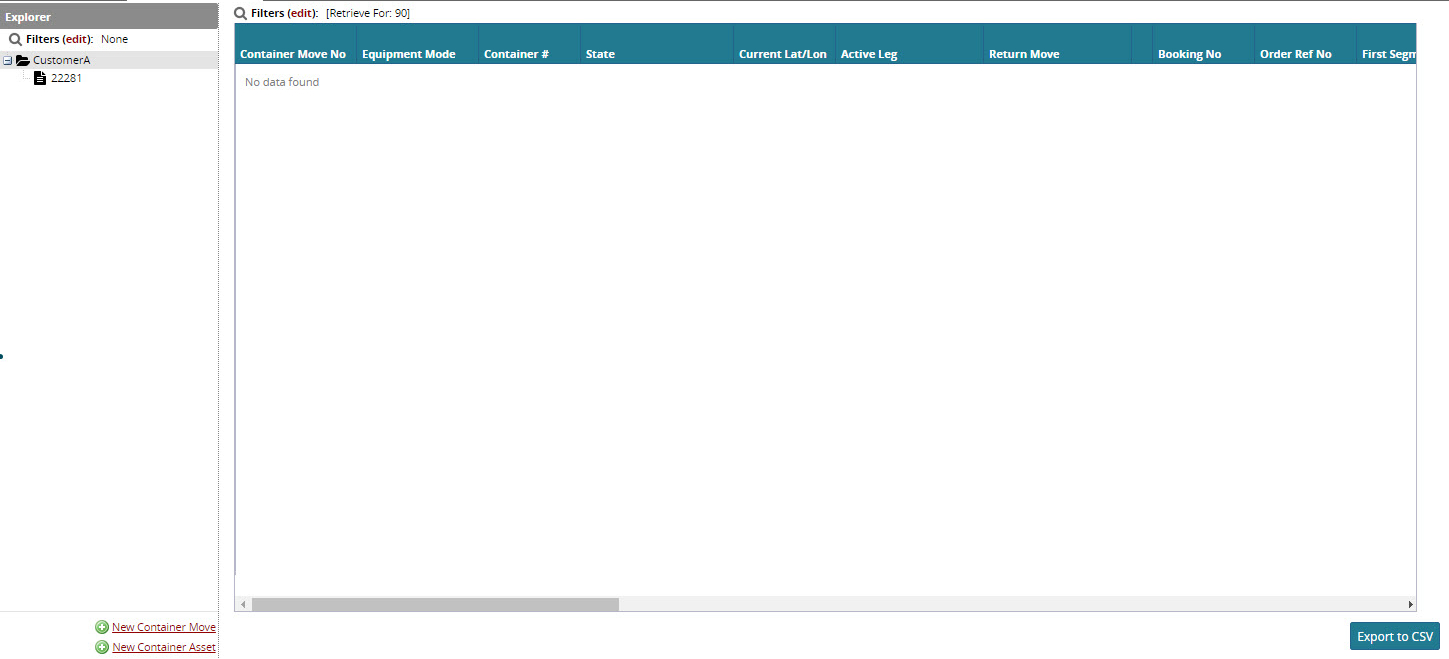Export the grid to CSV
The image size is (1449, 659).
(1395, 637)
